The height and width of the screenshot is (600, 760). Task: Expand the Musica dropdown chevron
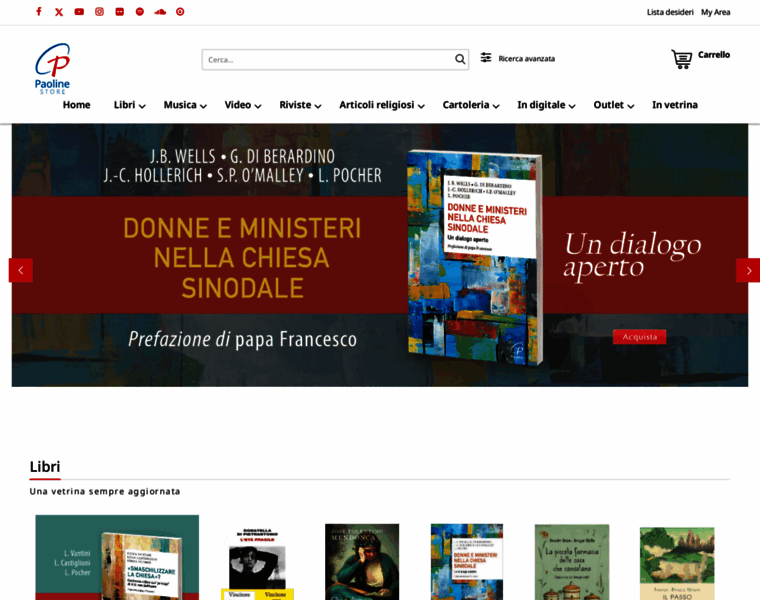click(203, 106)
